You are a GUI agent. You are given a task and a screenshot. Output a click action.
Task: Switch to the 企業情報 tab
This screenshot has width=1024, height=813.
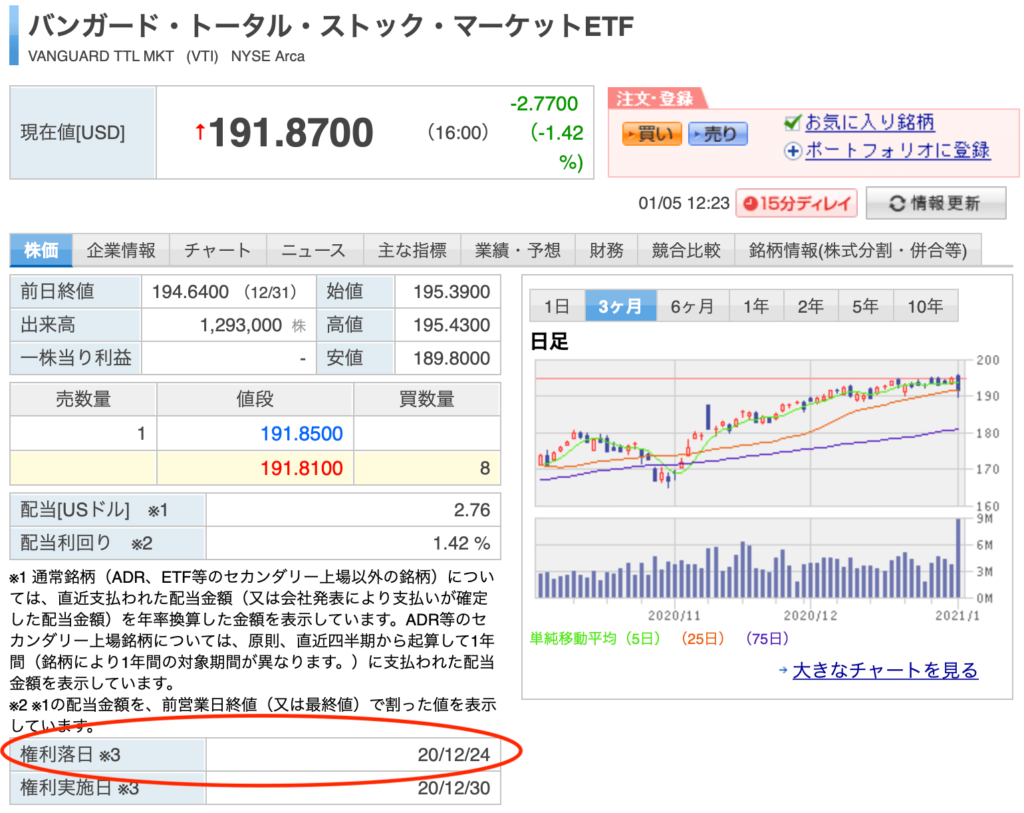tap(121, 250)
